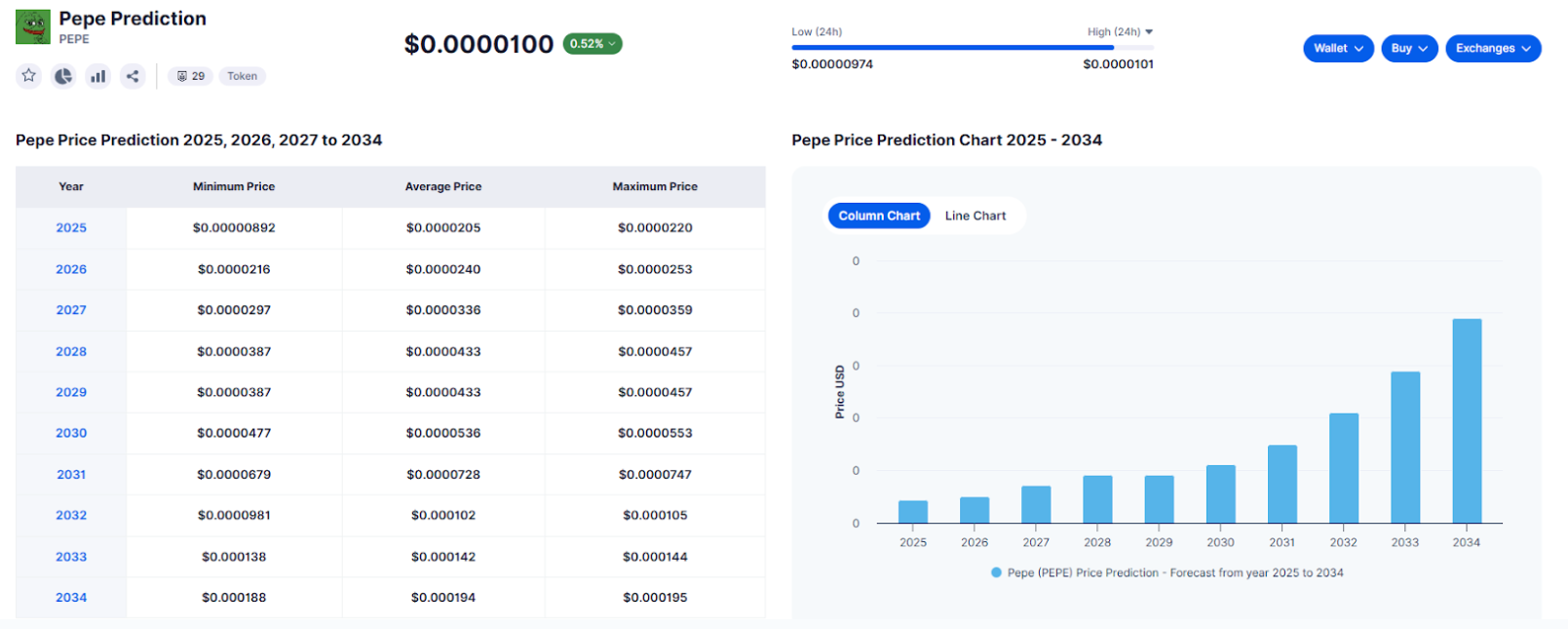Viewport: 1568px width, 629px height.
Task: Click the 2026 minimum price $0.0000216
Action: pos(234,269)
